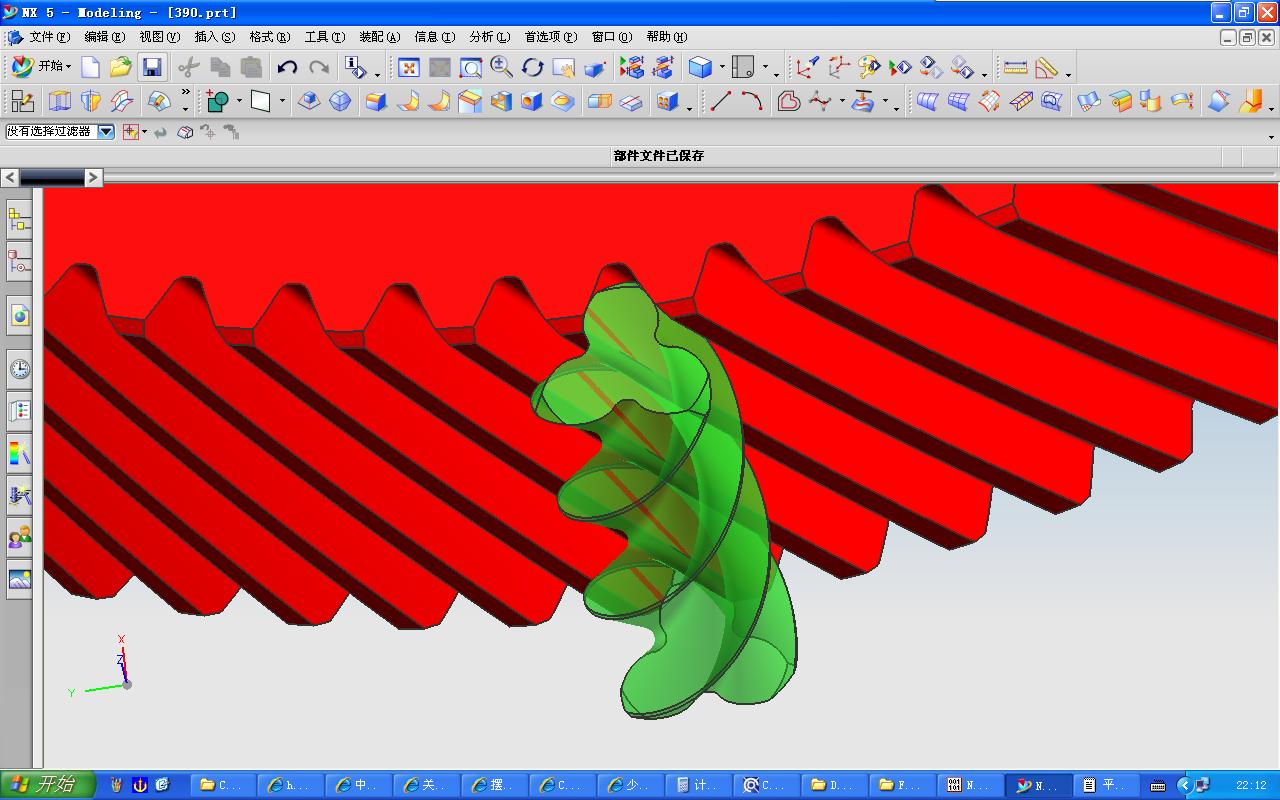Image resolution: width=1280 pixels, height=800 pixels.
Task: Click the right scroll arrow above the viewport
Action: point(93,177)
